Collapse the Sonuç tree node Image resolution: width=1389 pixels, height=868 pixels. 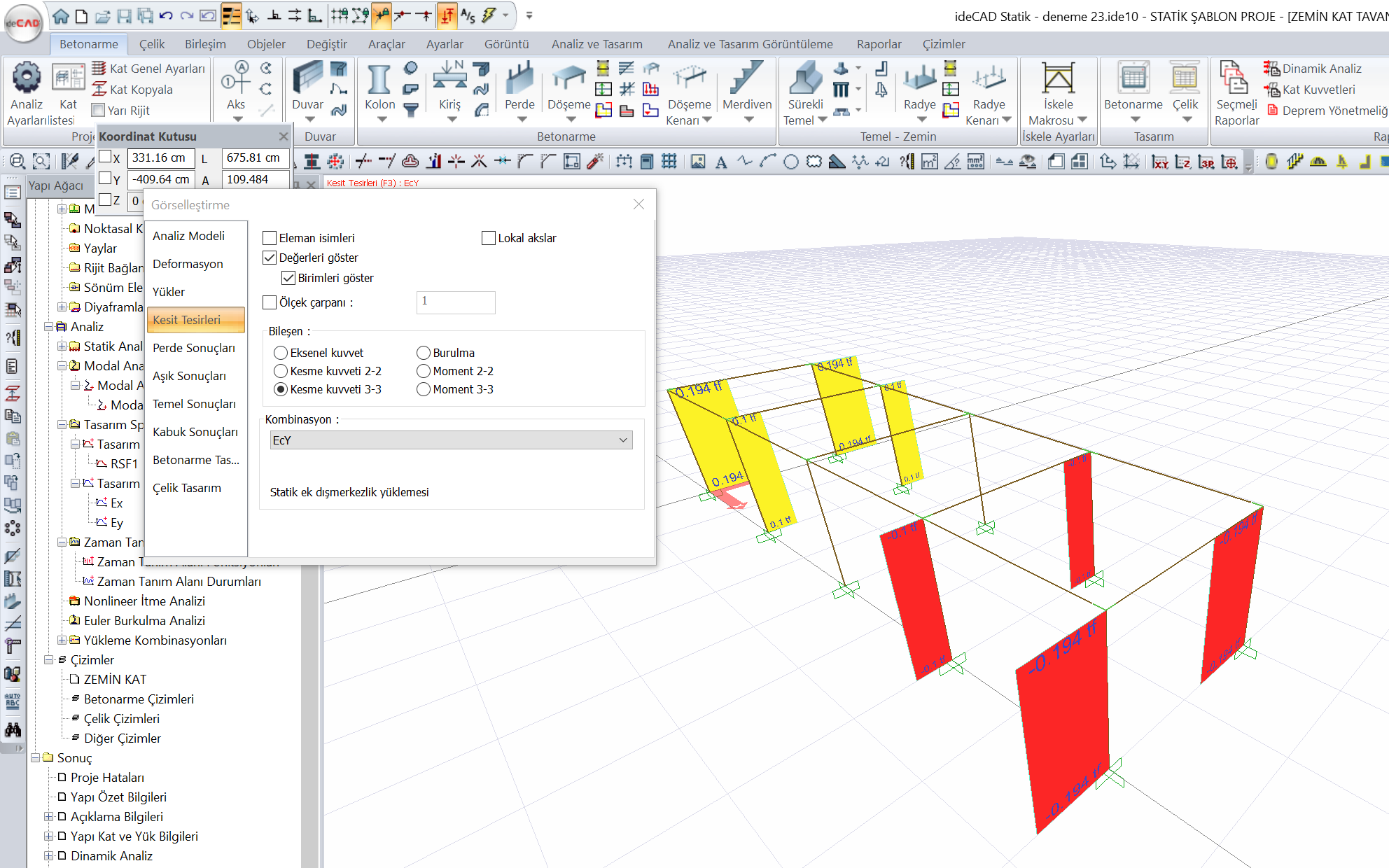click(35, 757)
